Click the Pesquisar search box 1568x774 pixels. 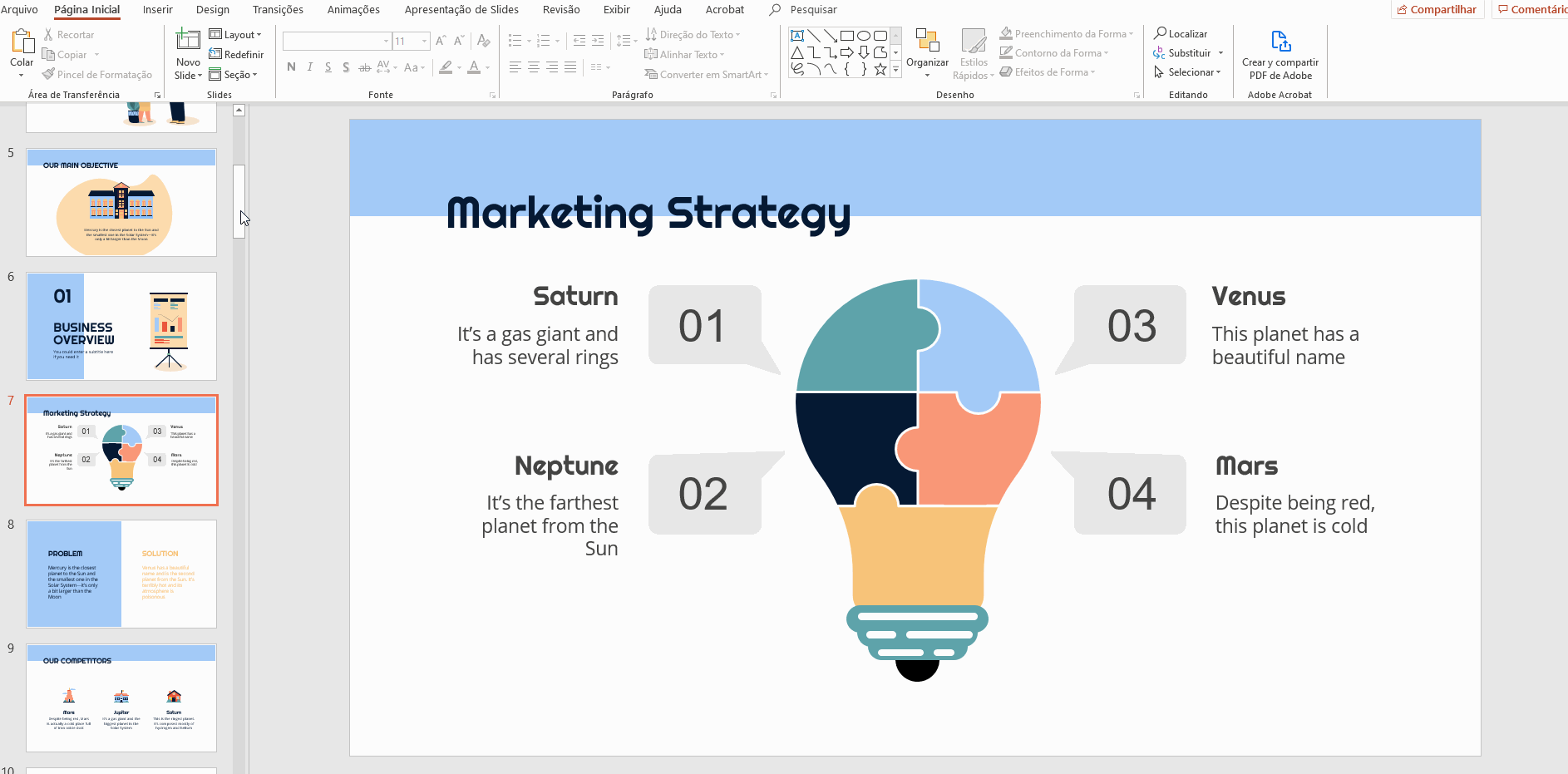pos(812,10)
